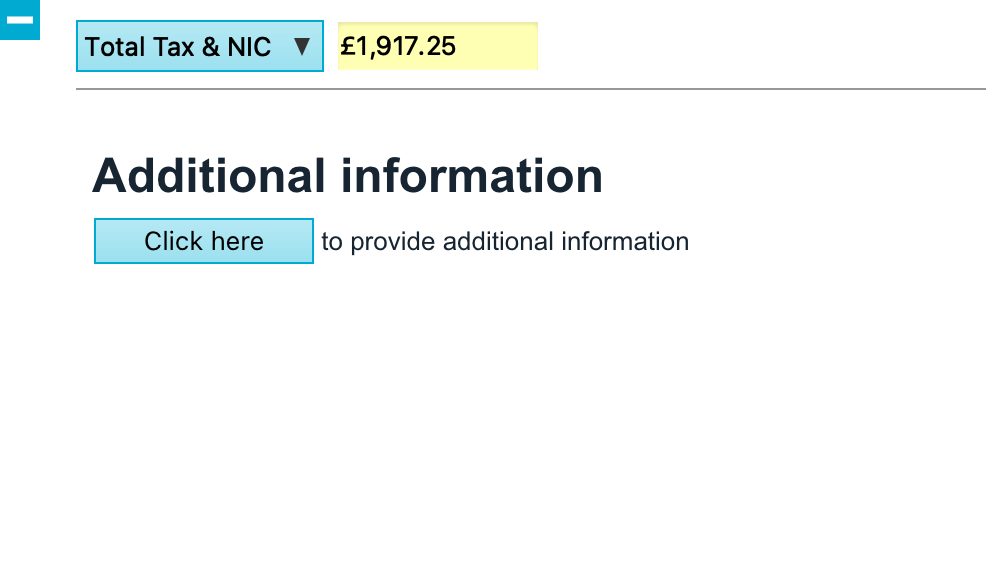
Task: Click the 'to provide additional information' text
Action: pos(505,241)
